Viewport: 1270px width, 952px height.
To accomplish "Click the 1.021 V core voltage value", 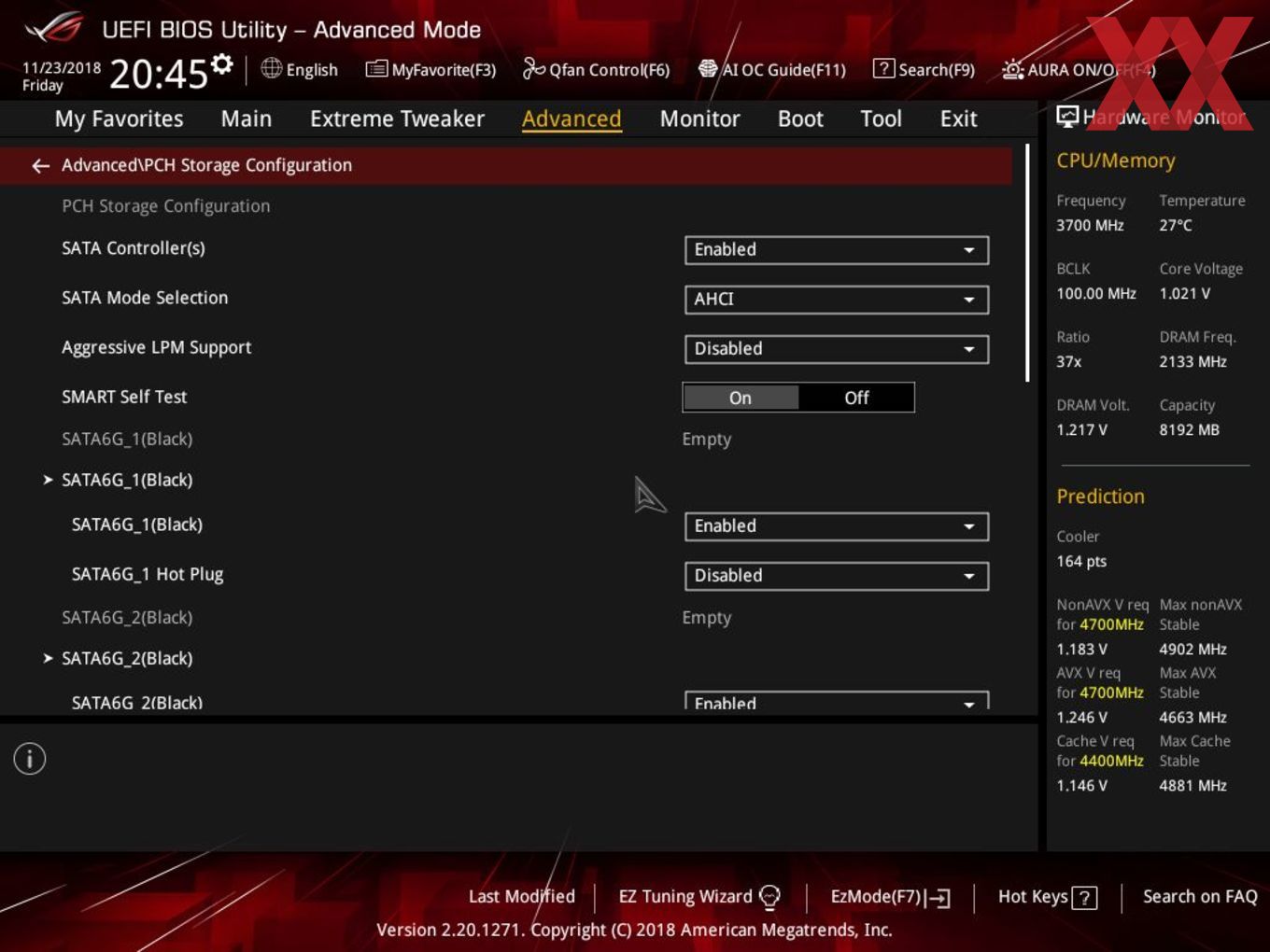I will 1184,293.
